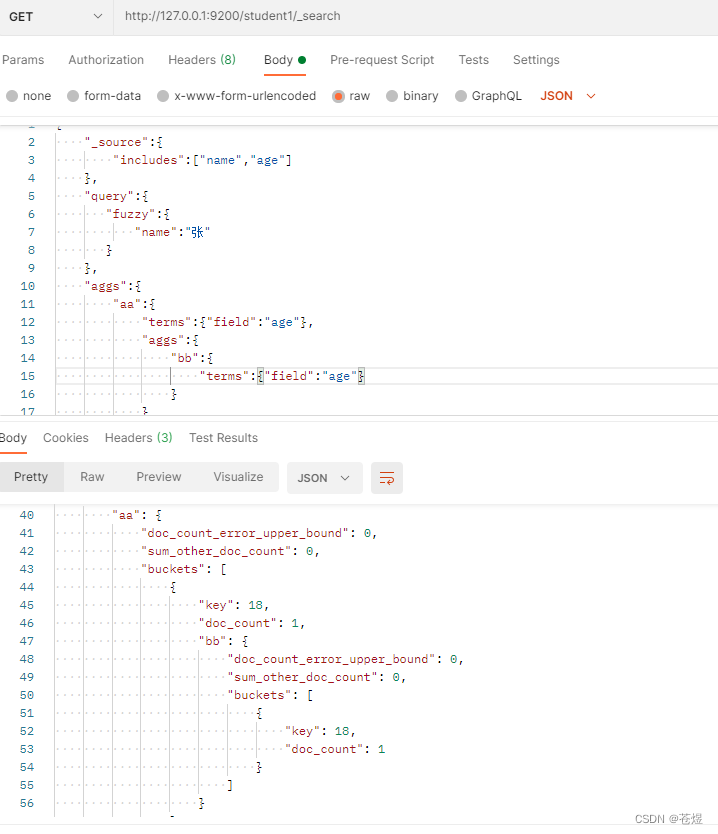This screenshot has height=834, width=718.
Task: Switch to the Authorization tab
Action: pos(106,60)
